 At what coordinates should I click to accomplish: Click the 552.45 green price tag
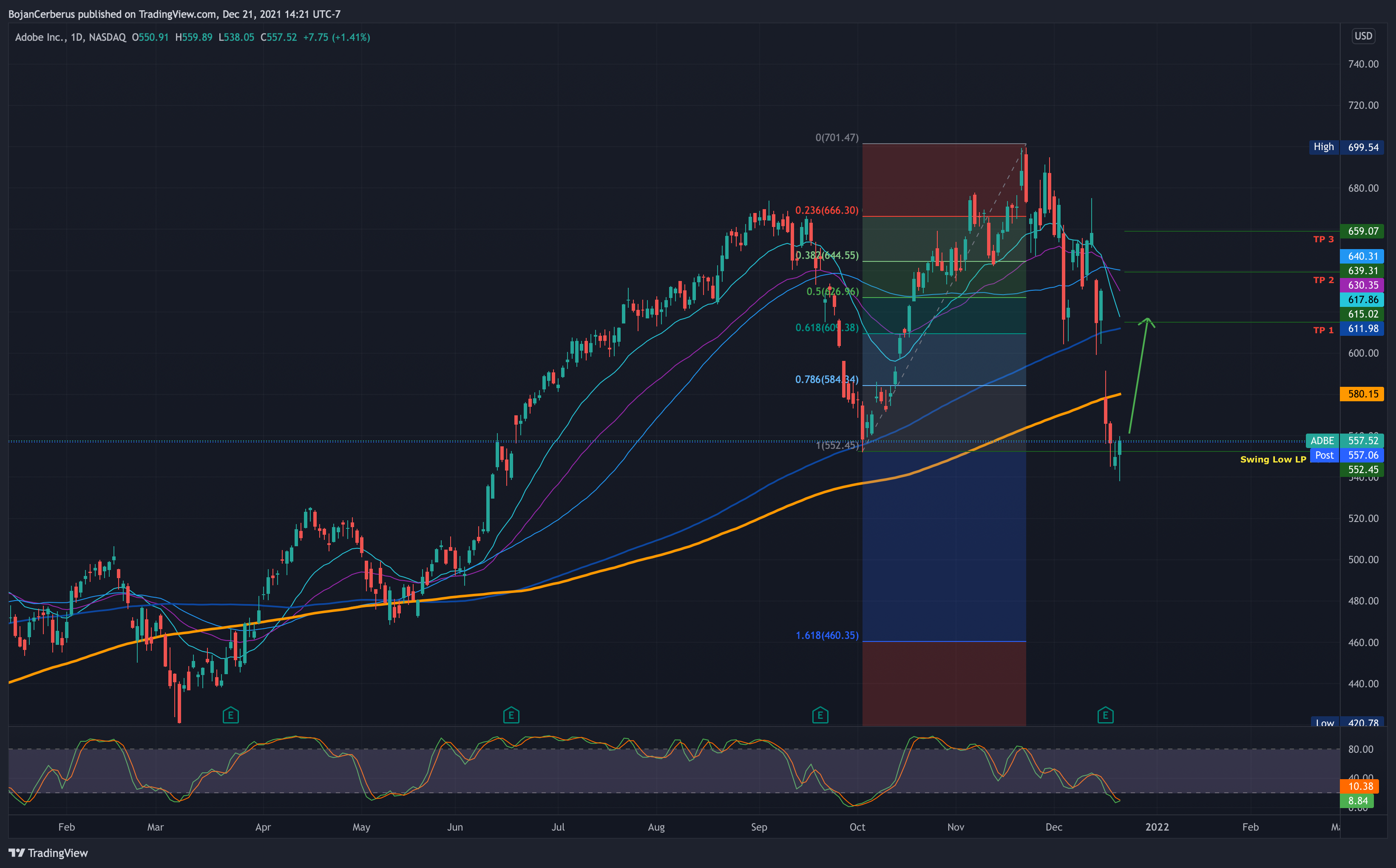[x=1362, y=470]
